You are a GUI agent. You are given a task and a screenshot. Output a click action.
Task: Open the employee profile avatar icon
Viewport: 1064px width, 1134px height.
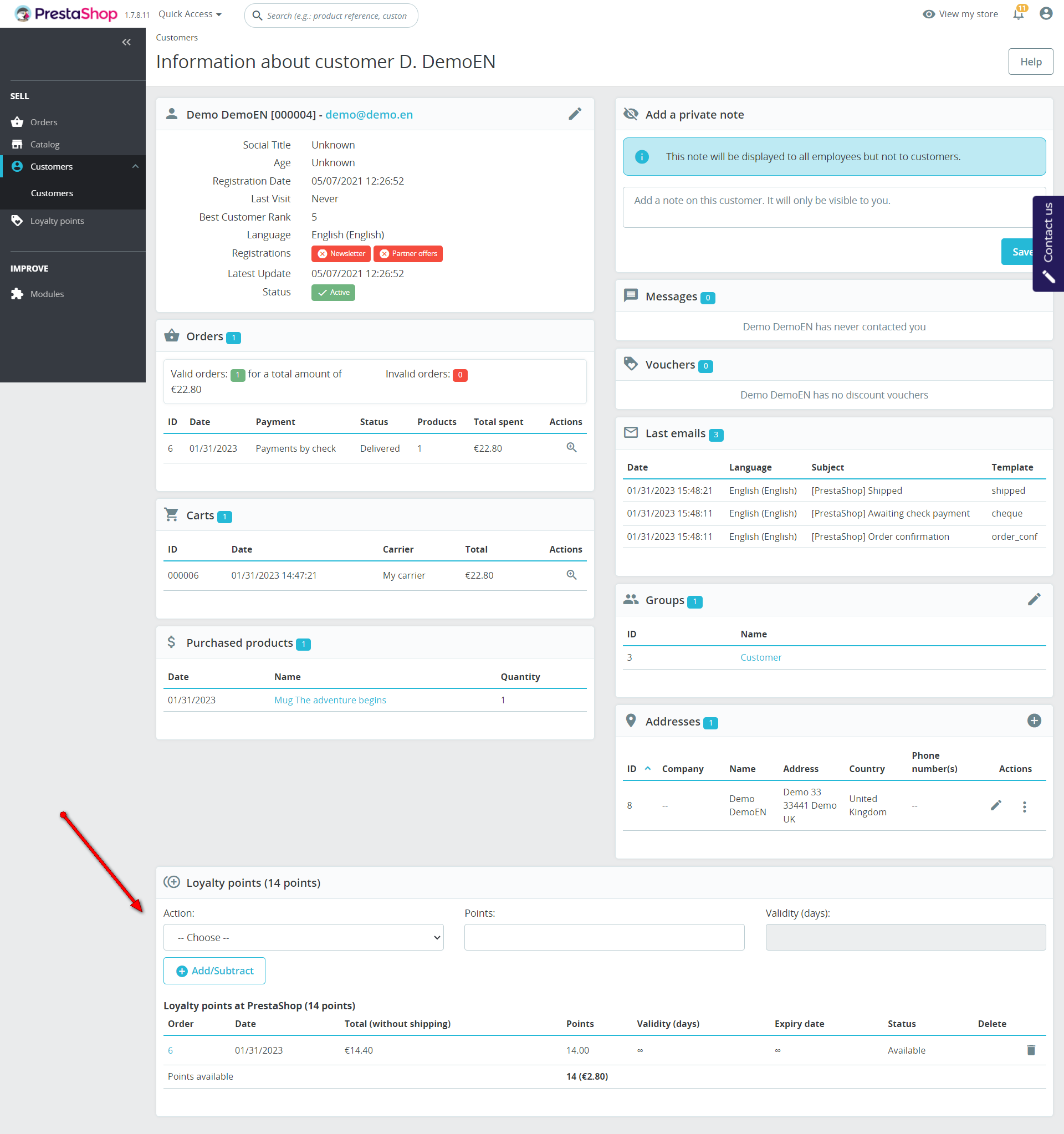(1045, 14)
